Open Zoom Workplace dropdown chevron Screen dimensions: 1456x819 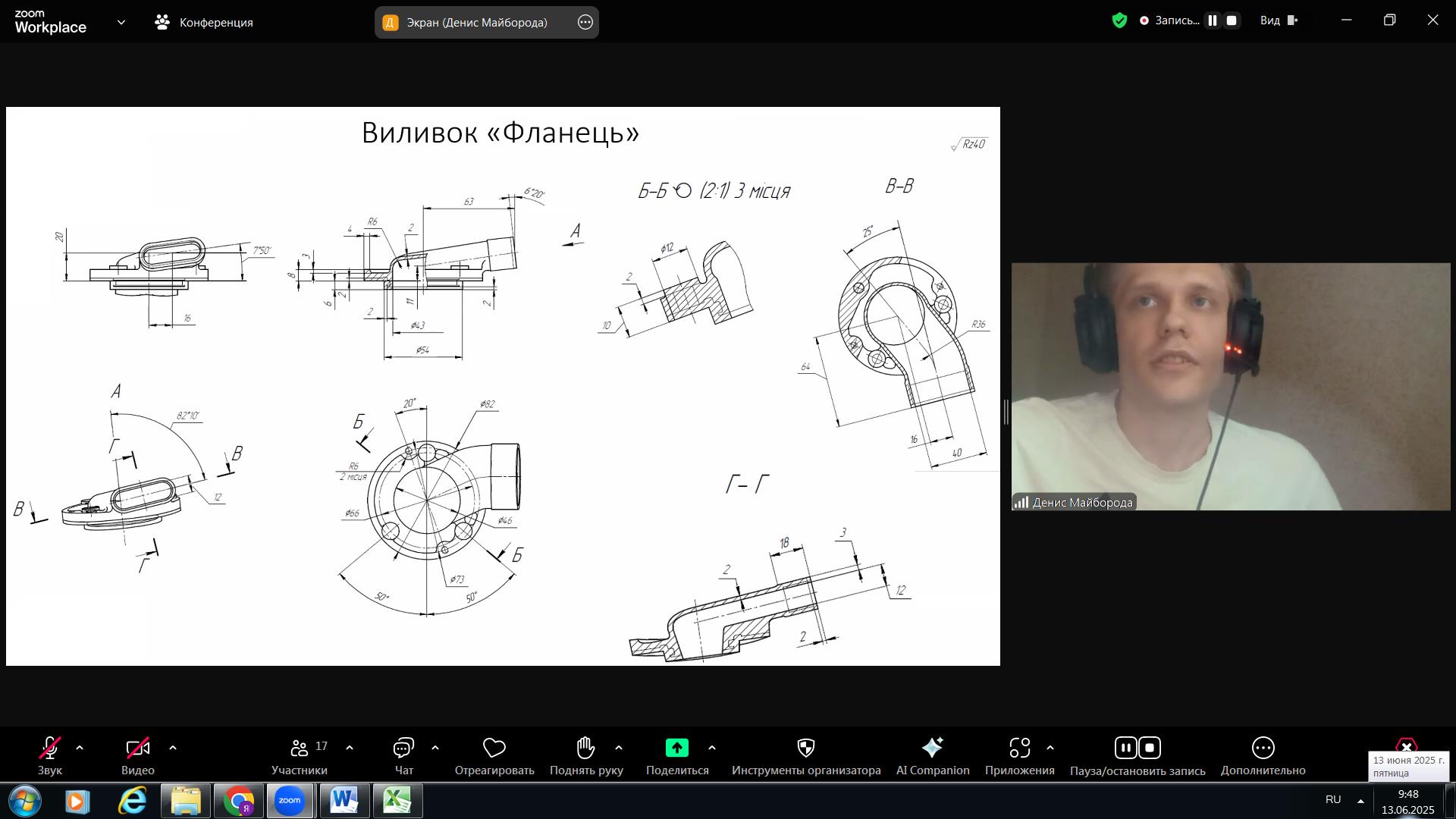coord(121,23)
